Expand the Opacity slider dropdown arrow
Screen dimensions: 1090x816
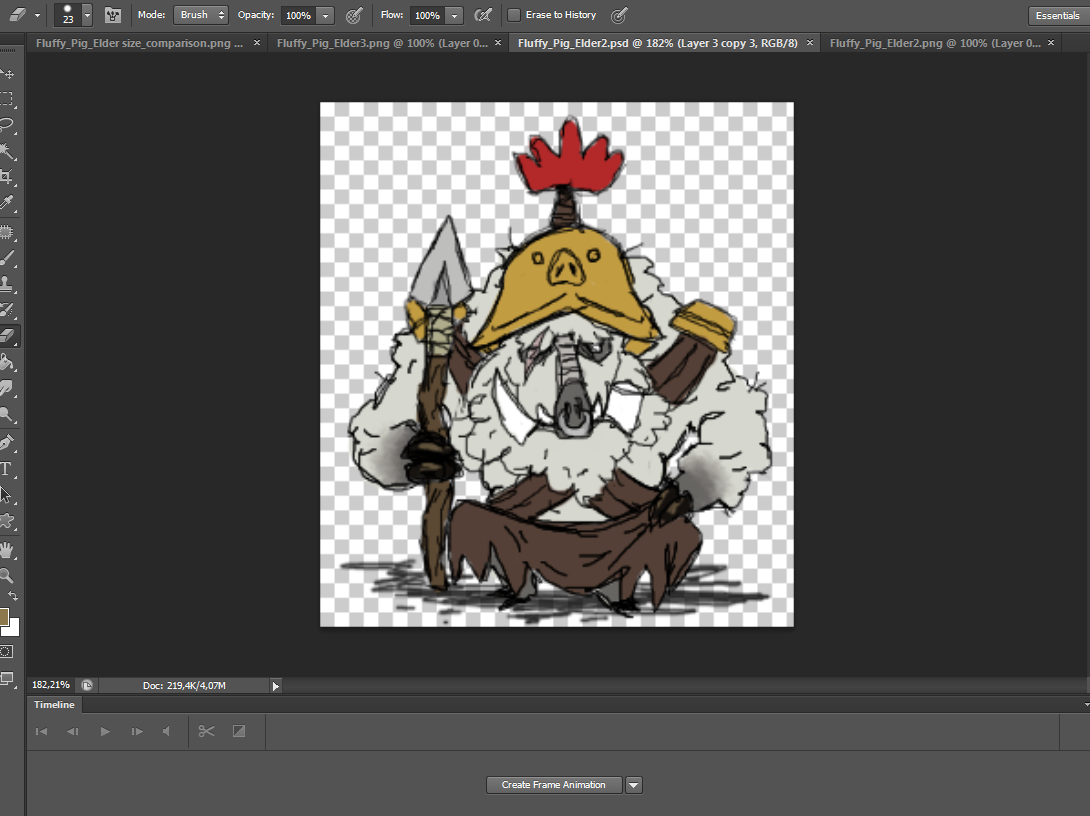coord(326,15)
